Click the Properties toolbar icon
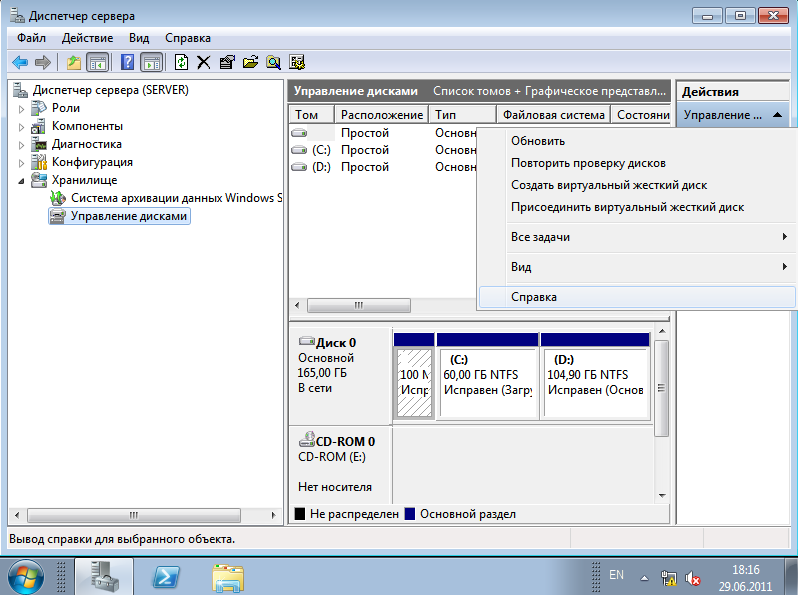798x595 pixels. coord(227,63)
